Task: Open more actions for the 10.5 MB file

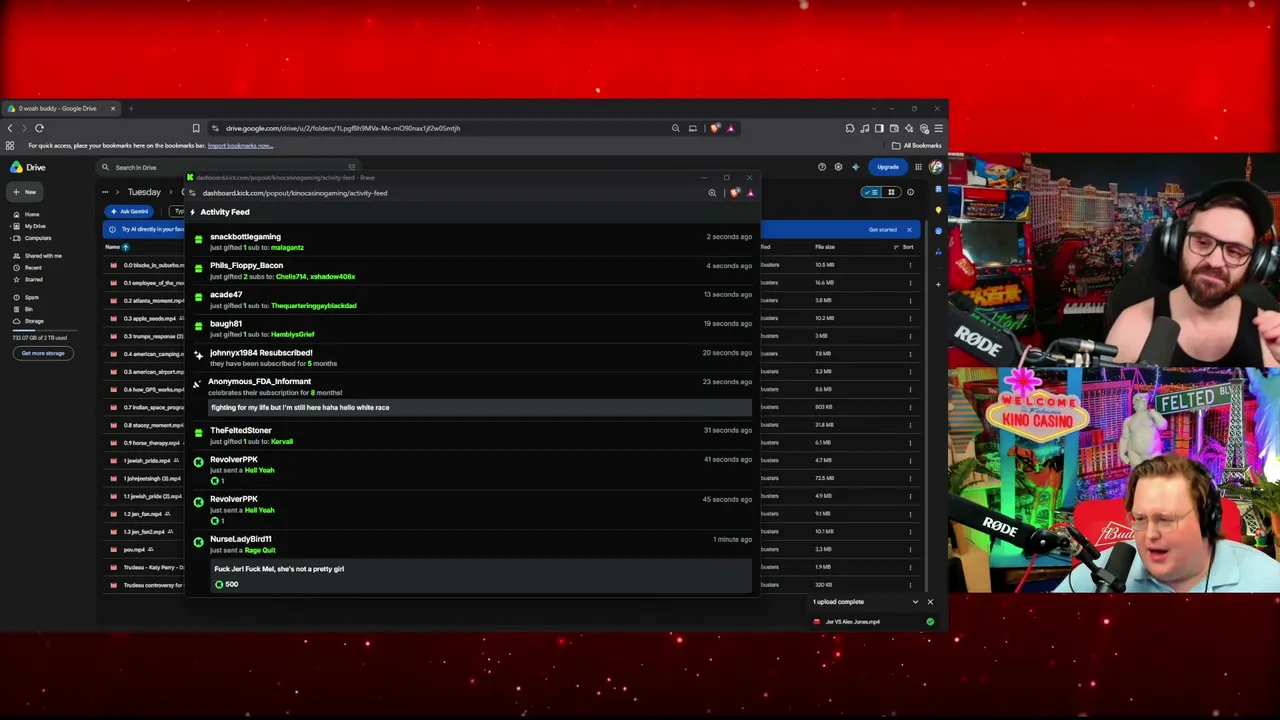Action: (x=910, y=265)
